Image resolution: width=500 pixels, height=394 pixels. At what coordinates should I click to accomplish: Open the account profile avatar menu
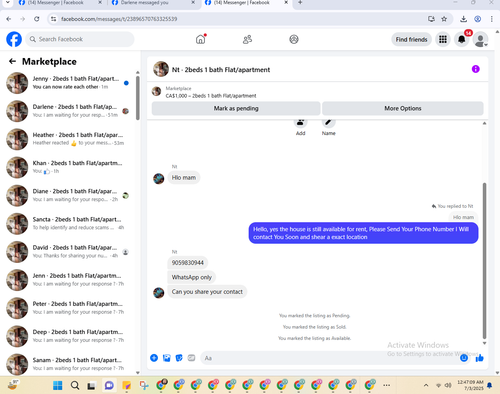point(481,40)
